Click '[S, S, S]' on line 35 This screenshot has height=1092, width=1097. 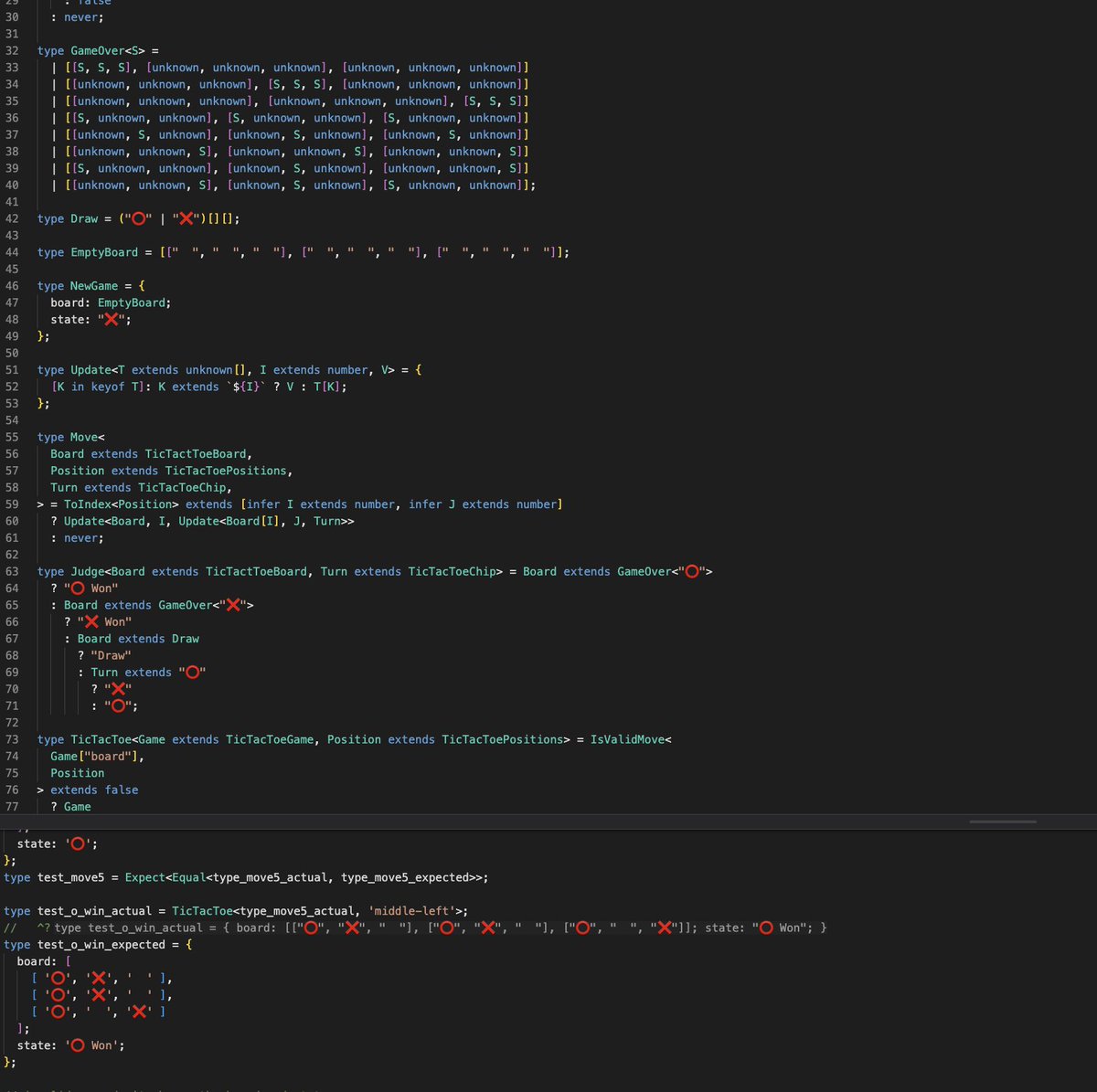495,101
